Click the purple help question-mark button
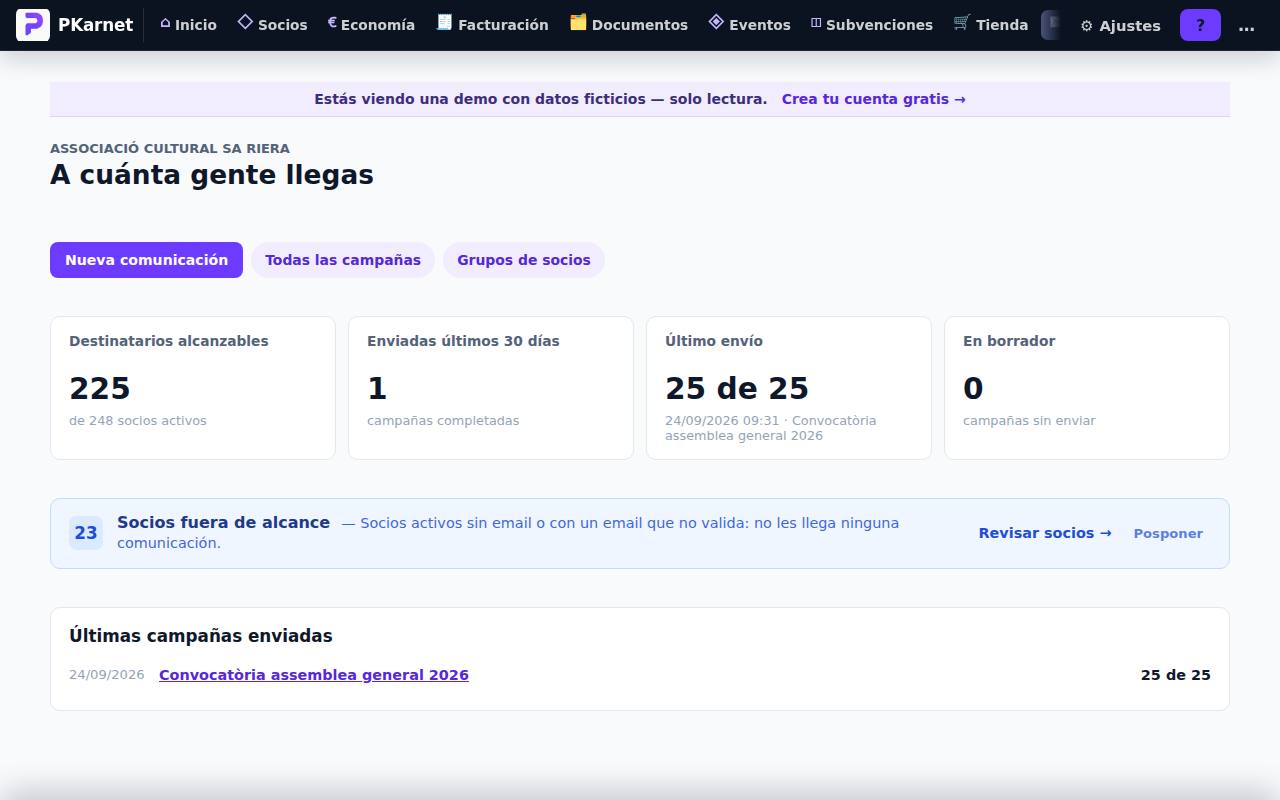1280x800 pixels. click(x=1200, y=25)
